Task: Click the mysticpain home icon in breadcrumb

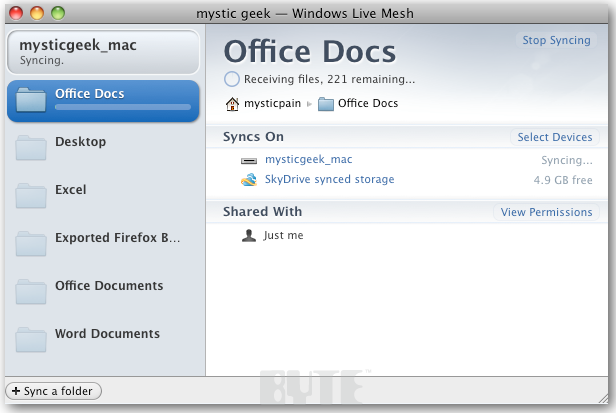Action: (x=232, y=103)
